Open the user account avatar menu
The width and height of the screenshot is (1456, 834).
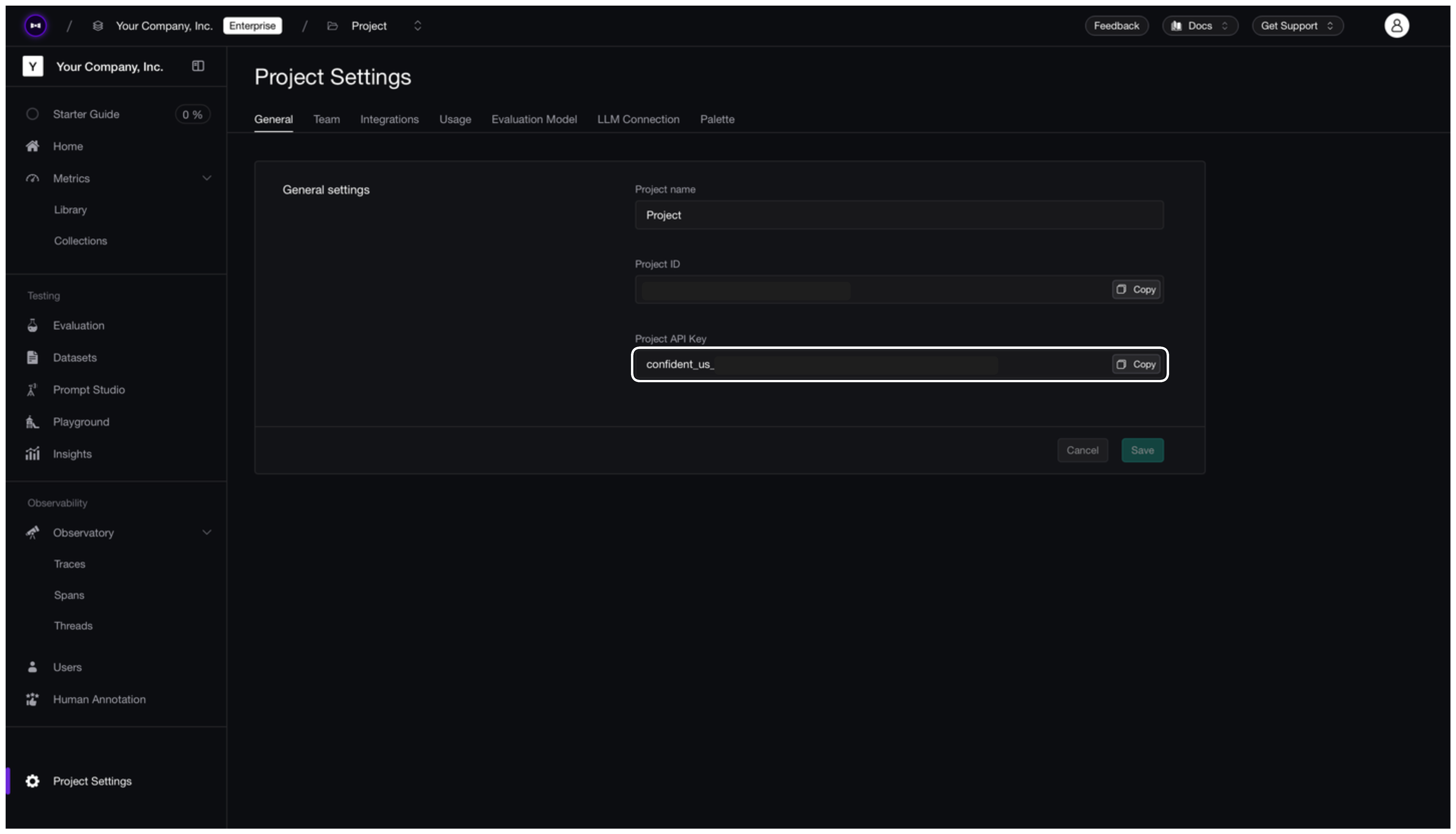1396,25
